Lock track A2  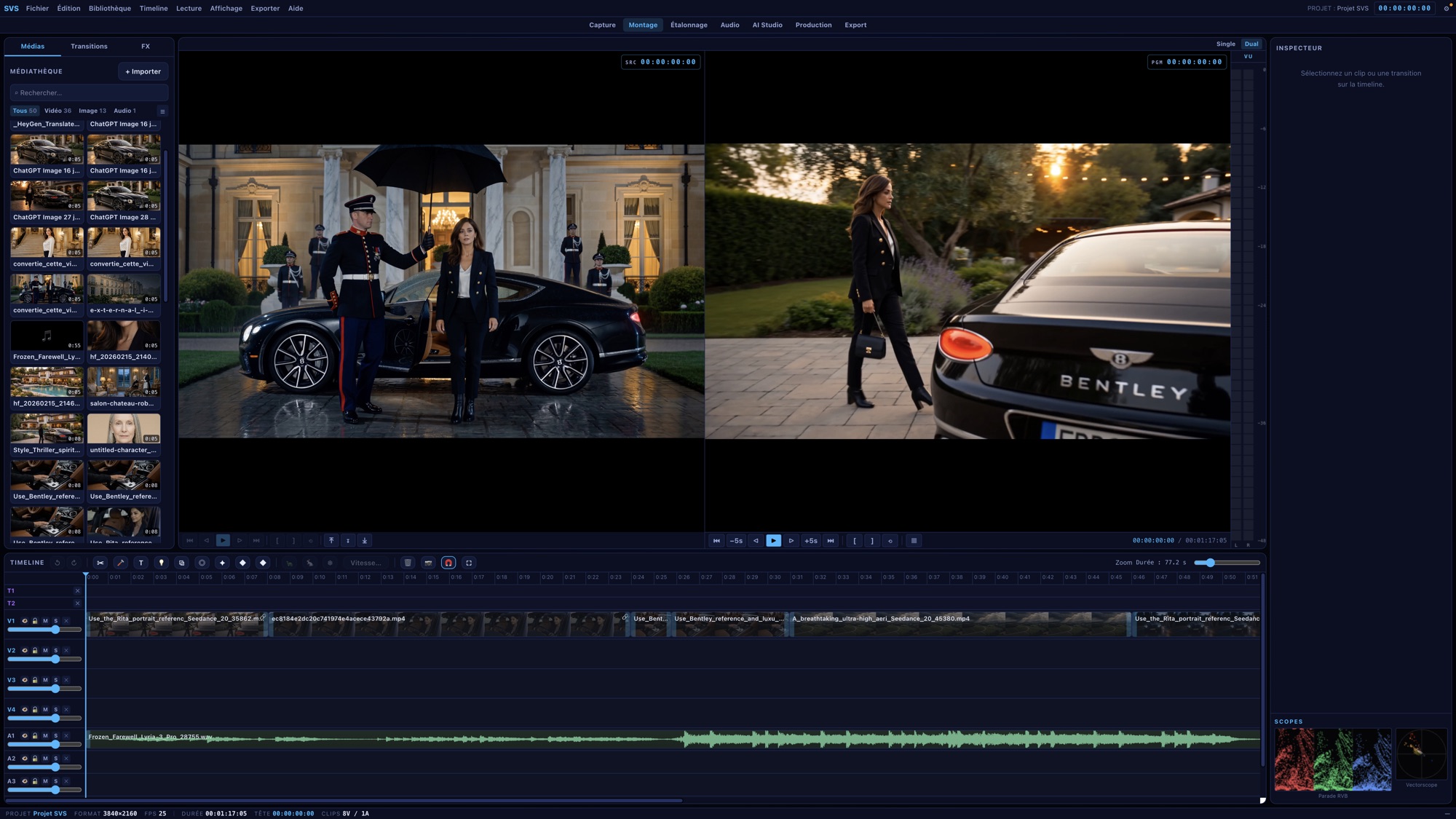[35, 759]
